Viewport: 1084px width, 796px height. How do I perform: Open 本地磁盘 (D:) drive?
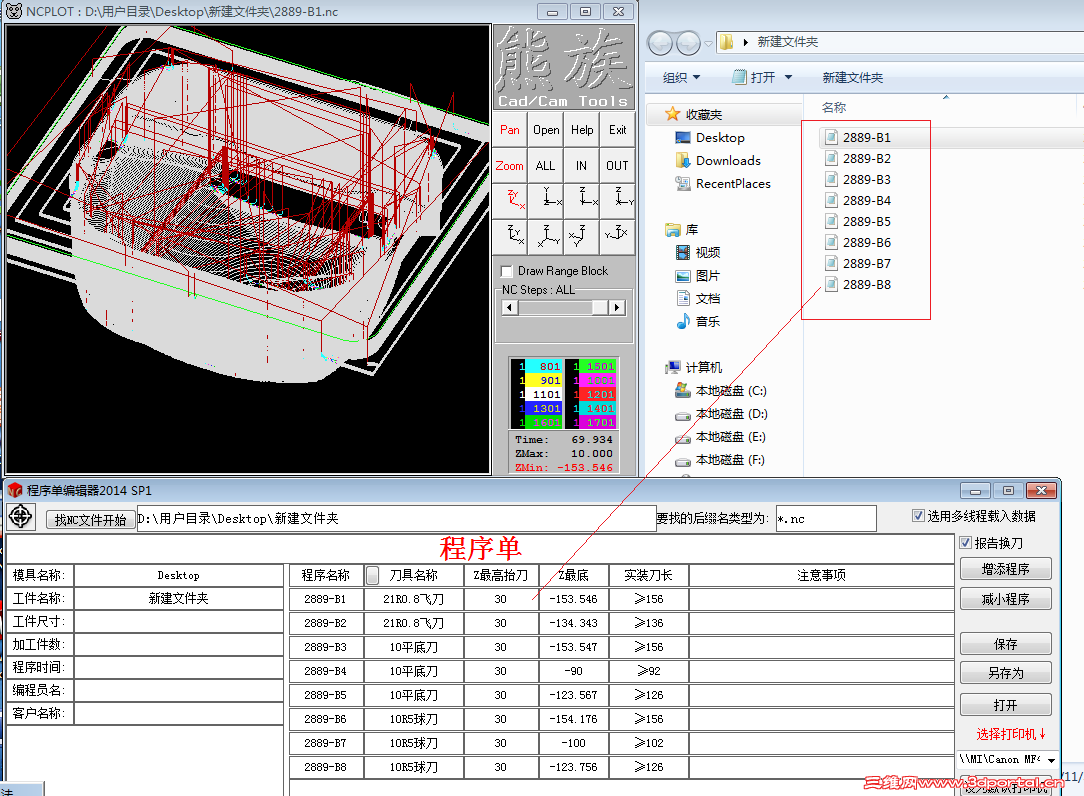point(731,414)
